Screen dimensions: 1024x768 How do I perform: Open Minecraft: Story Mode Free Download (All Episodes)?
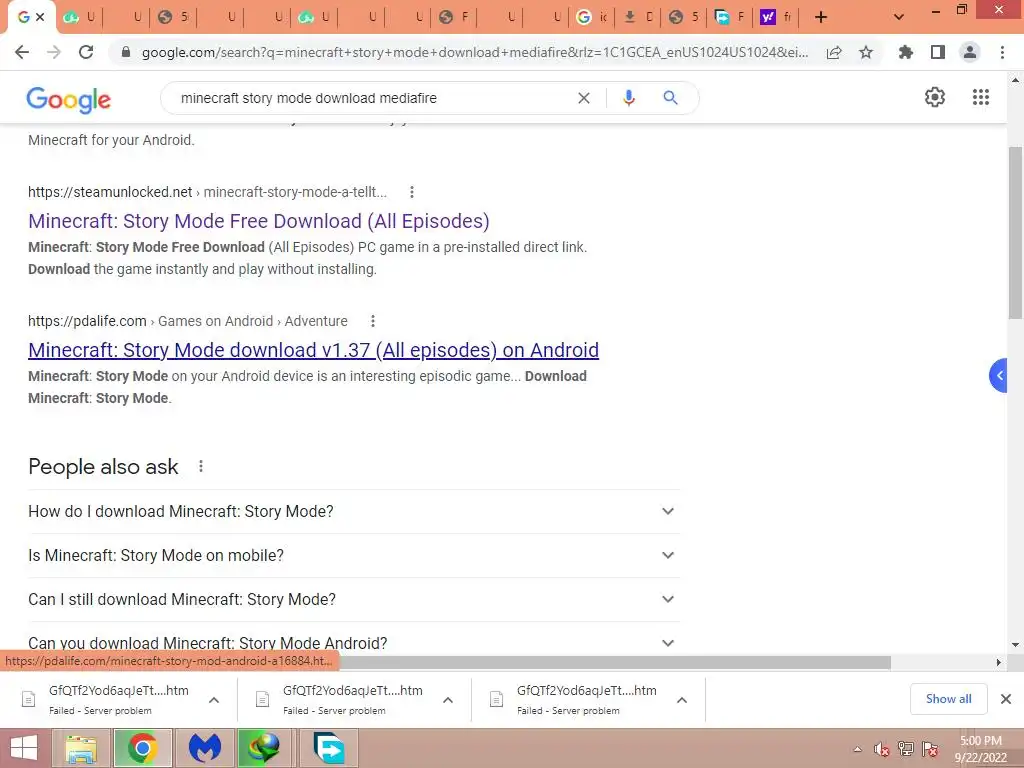pyautogui.click(x=259, y=221)
